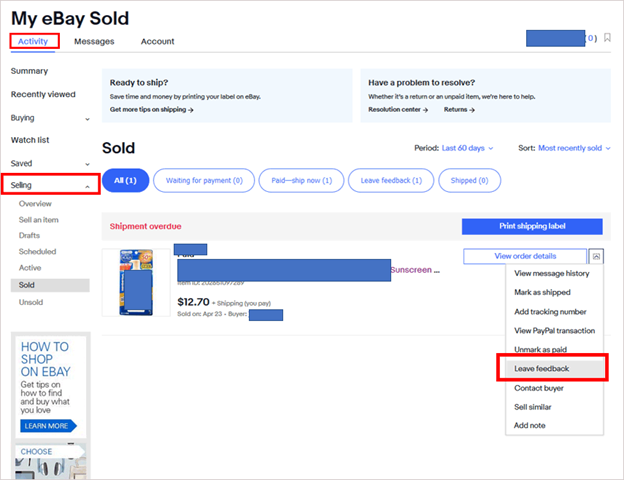Change the Period Last 60 days dropdown
This screenshot has width=624, height=480.
tap(467, 148)
